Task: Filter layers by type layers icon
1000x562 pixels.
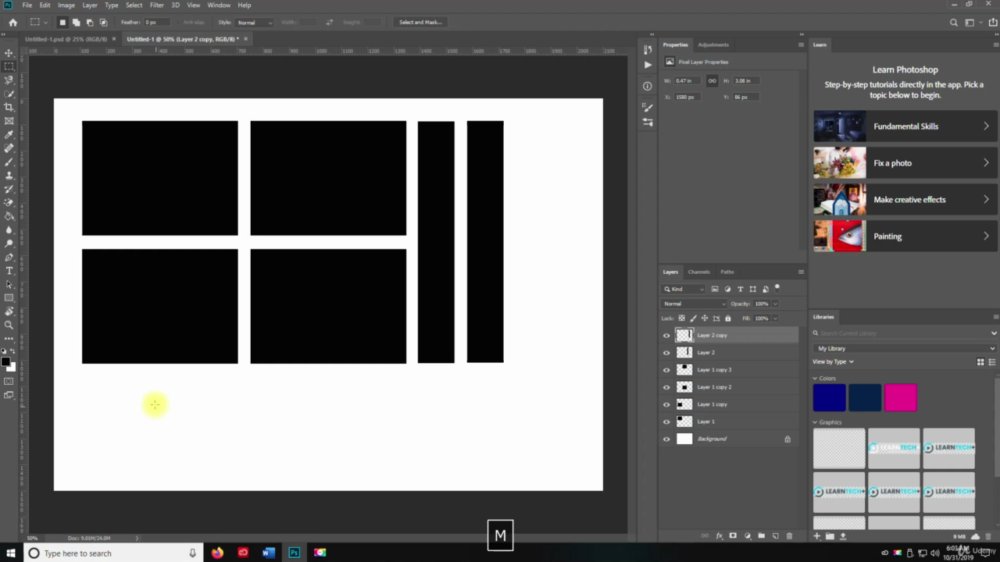Action: pyautogui.click(x=740, y=289)
